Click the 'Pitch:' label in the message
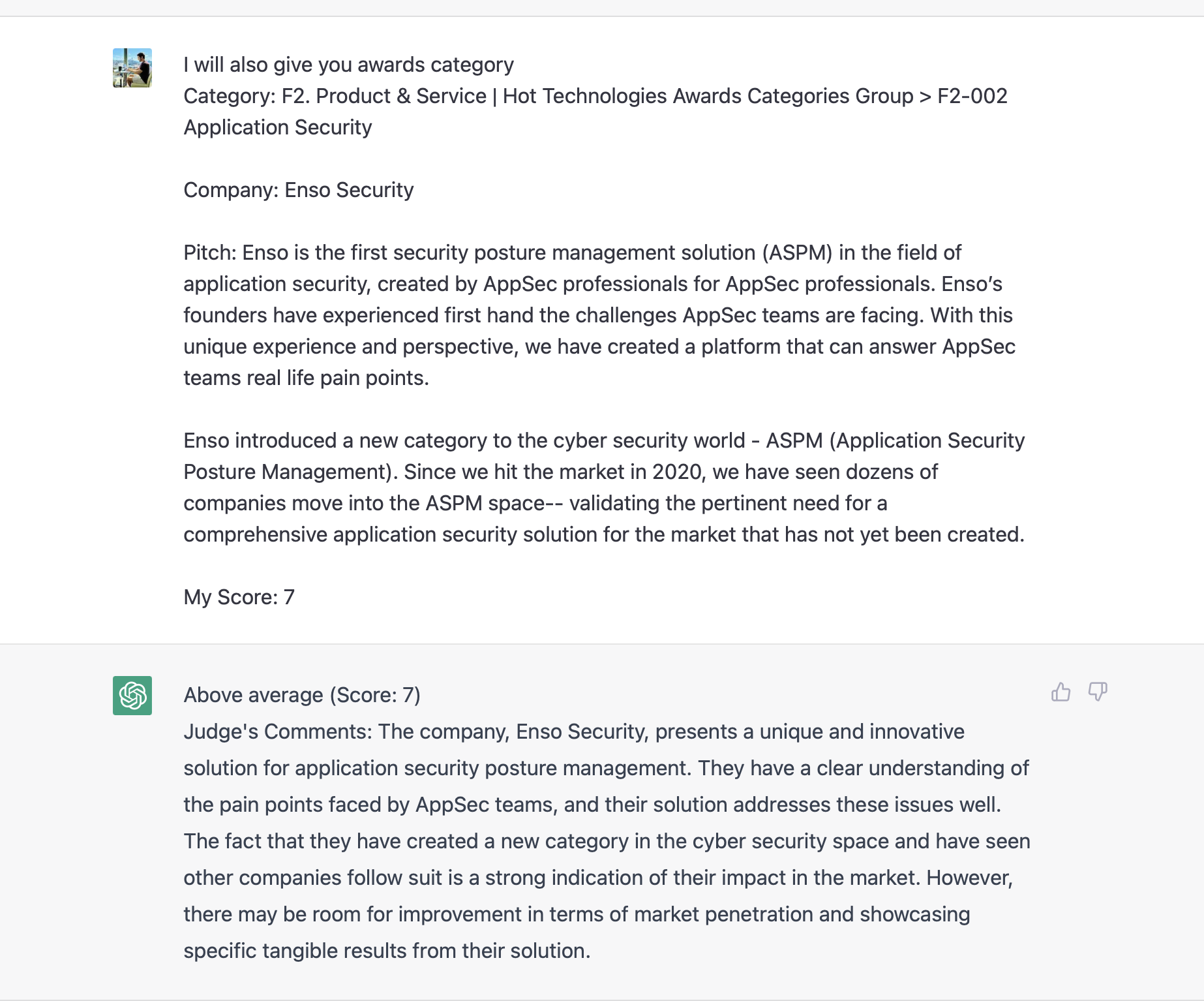Viewport: 1204px width, 1001px height. (210, 253)
